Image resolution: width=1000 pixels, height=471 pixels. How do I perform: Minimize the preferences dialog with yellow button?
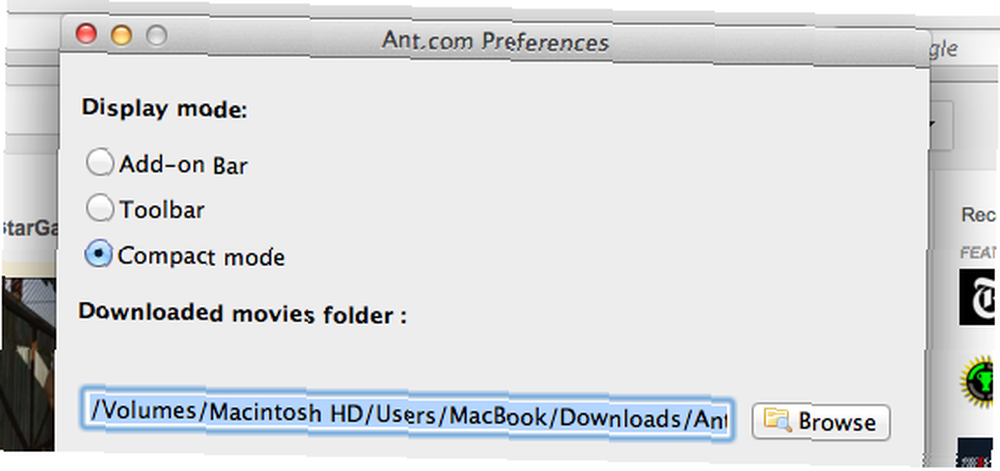[x=121, y=34]
